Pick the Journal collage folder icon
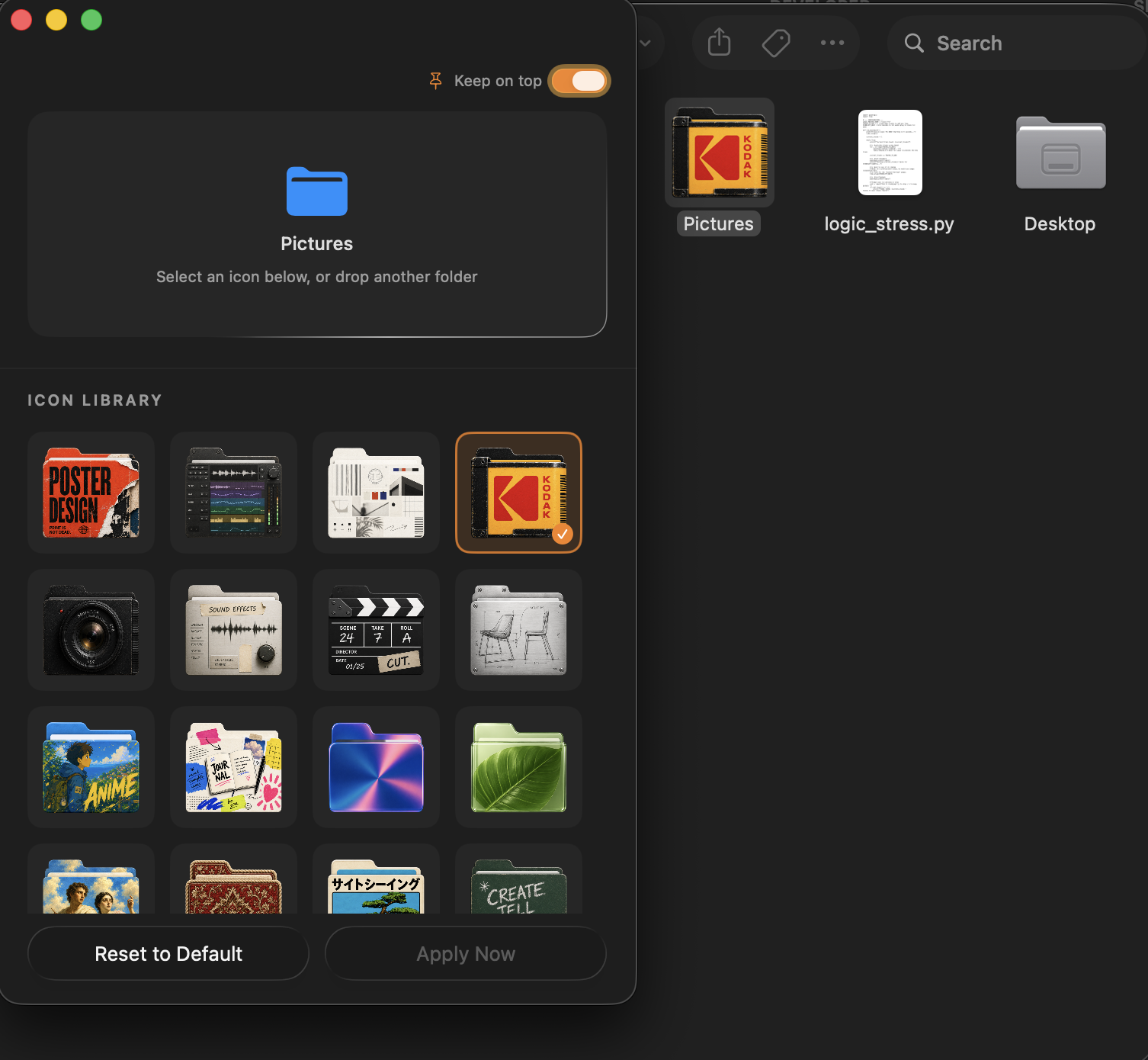This screenshot has width=1148, height=1060. [x=233, y=767]
